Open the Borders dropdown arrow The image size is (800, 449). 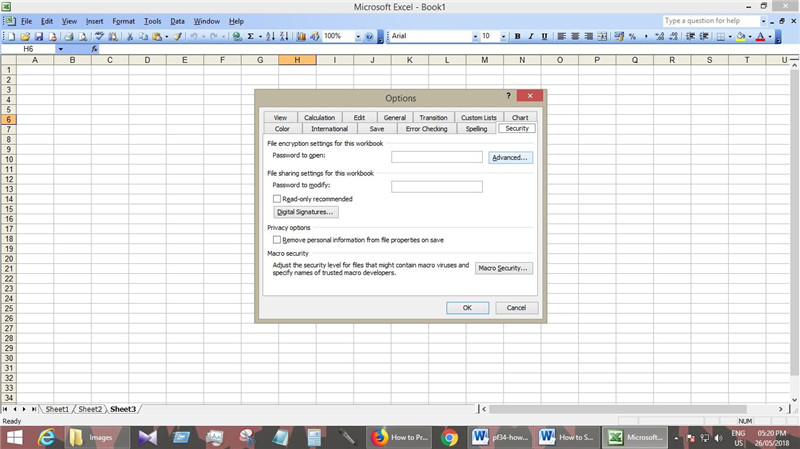pos(730,36)
